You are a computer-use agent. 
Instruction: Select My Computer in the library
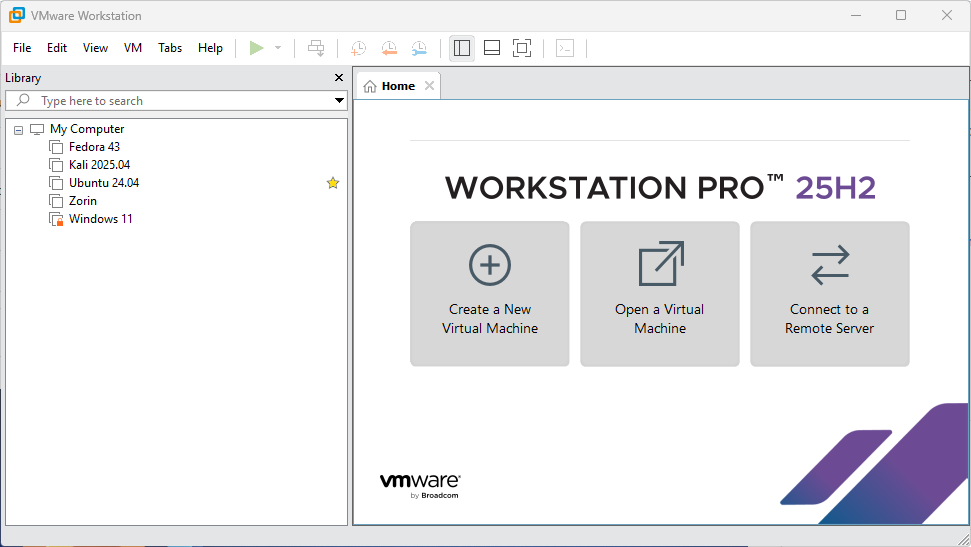(x=87, y=129)
